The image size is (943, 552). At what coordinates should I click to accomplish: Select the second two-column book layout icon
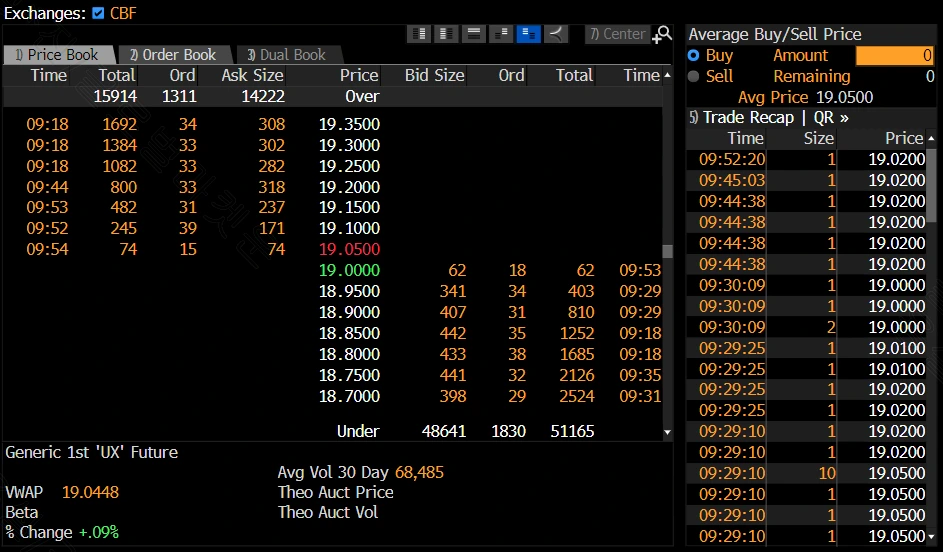click(446, 34)
